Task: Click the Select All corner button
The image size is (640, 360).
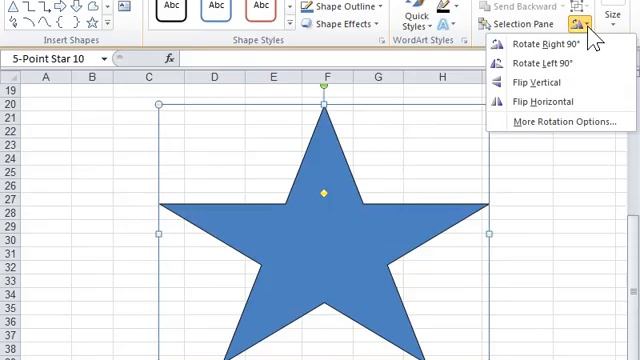Action: (10, 77)
